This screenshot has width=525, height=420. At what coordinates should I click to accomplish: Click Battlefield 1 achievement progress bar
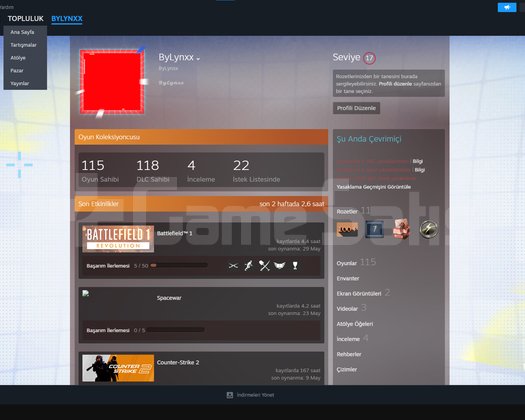click(x=179, y=266)
